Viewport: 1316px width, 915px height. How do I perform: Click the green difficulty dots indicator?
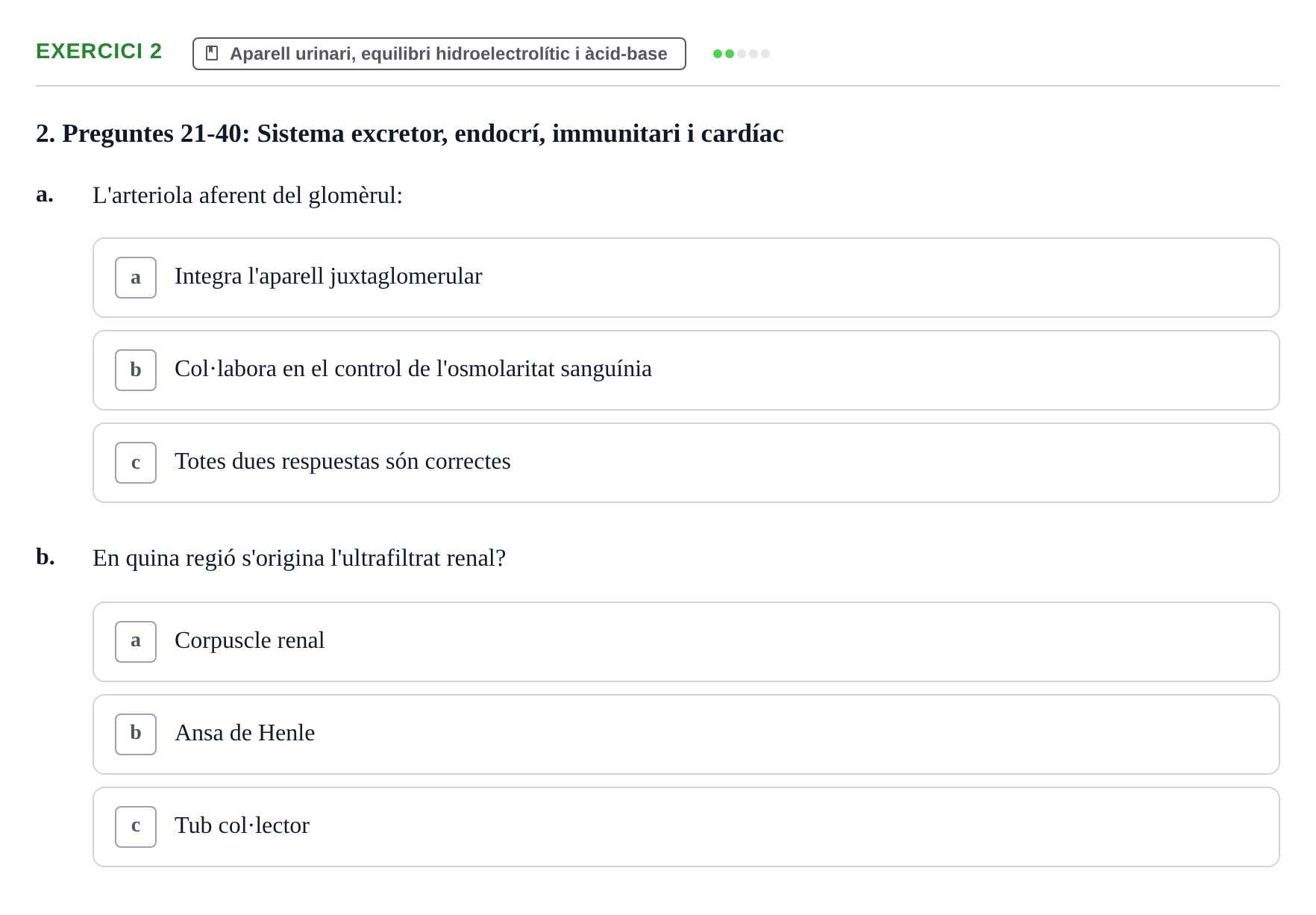(x=742, y=54)
